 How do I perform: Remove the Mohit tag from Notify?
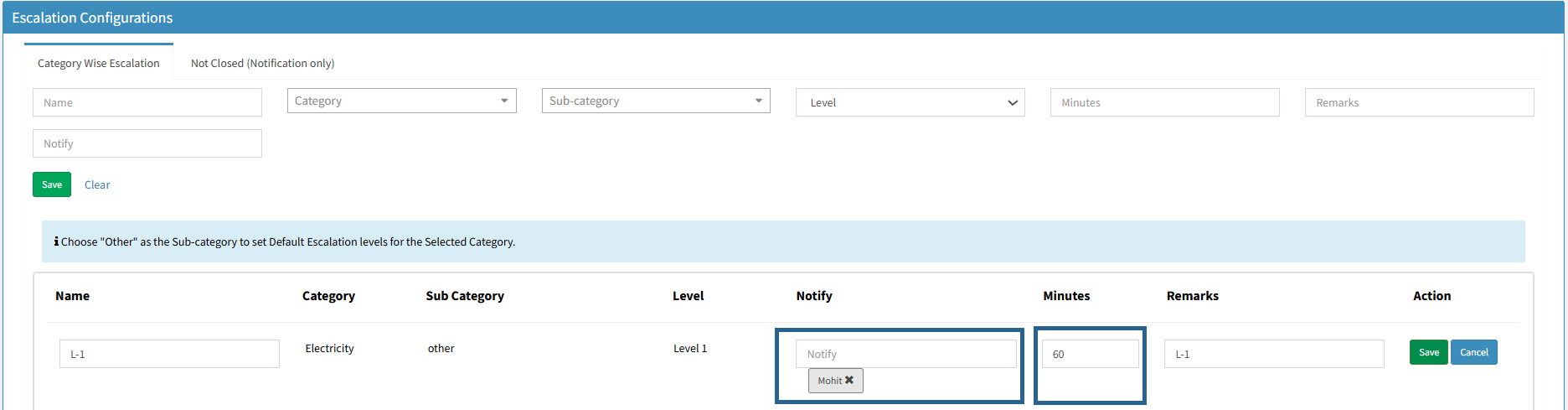pos(849,380)
